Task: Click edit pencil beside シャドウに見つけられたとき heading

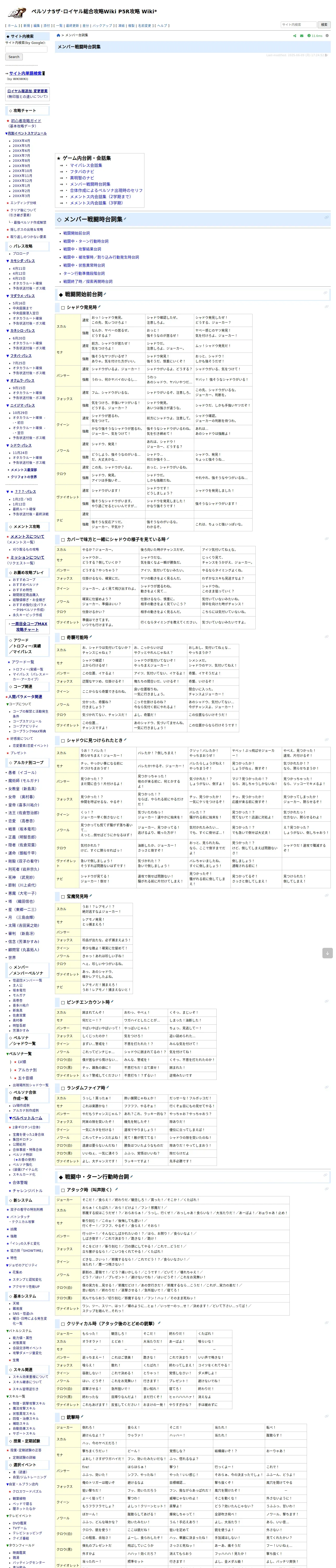Action: (x=125, y=740)
